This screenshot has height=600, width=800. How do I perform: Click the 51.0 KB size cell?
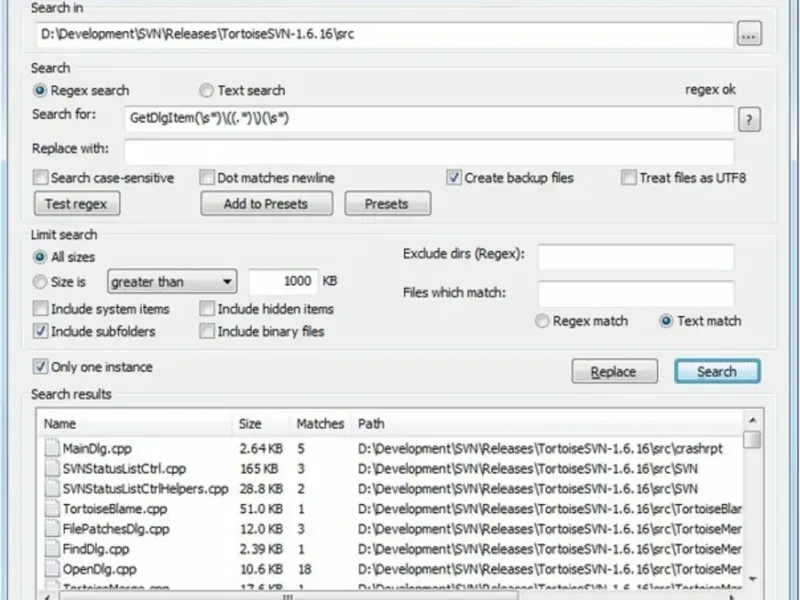pyautogui.click(x=261, y=509)
